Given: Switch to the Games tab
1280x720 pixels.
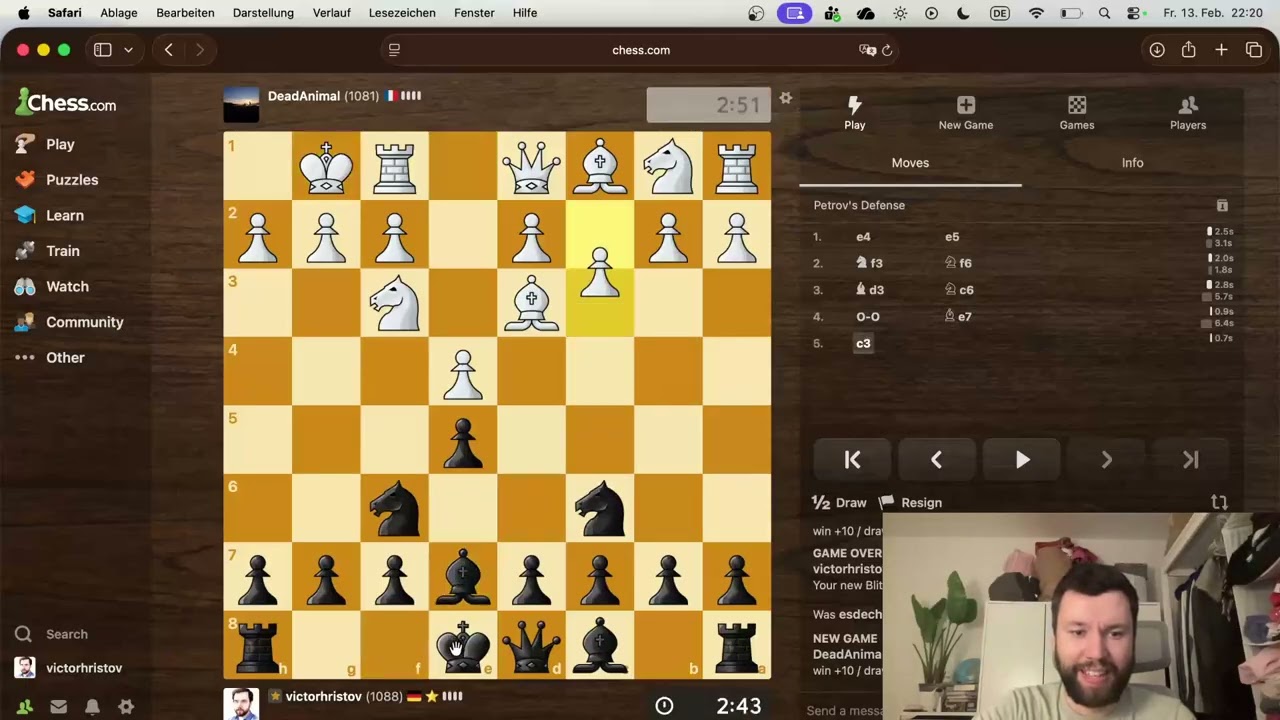Looking at the screenshot, I should (1077, 113).
